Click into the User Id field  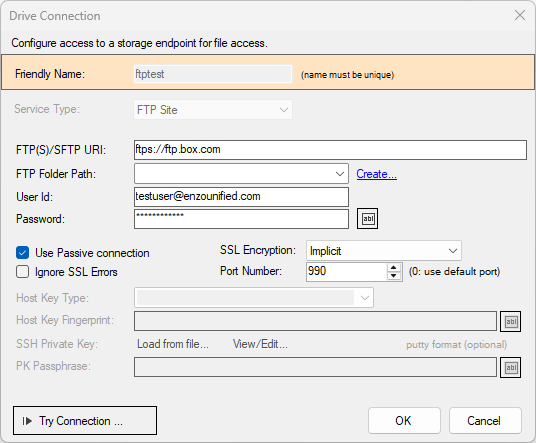tap(241, 197)
